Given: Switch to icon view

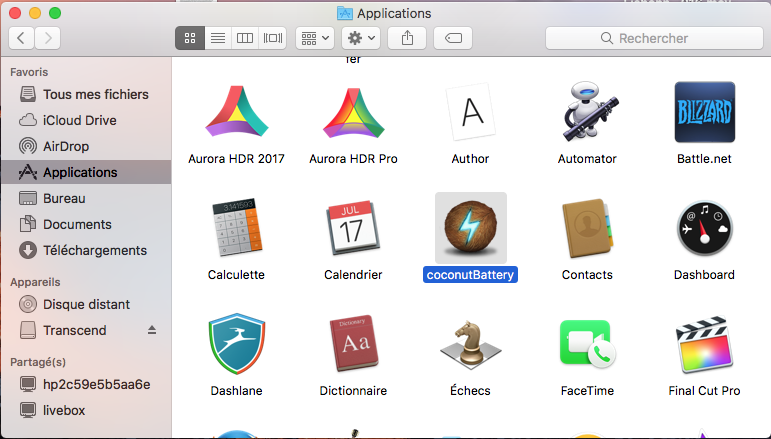Looking at the screenshot, I should (190, 38).
